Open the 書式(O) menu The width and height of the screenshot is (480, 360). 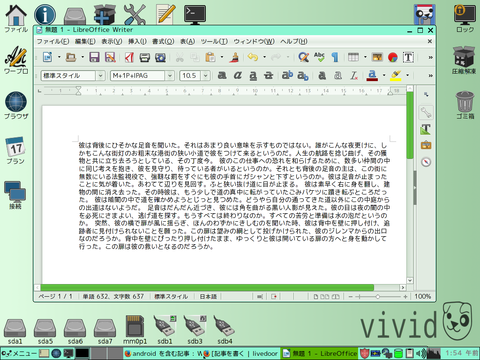pos(163,41)
